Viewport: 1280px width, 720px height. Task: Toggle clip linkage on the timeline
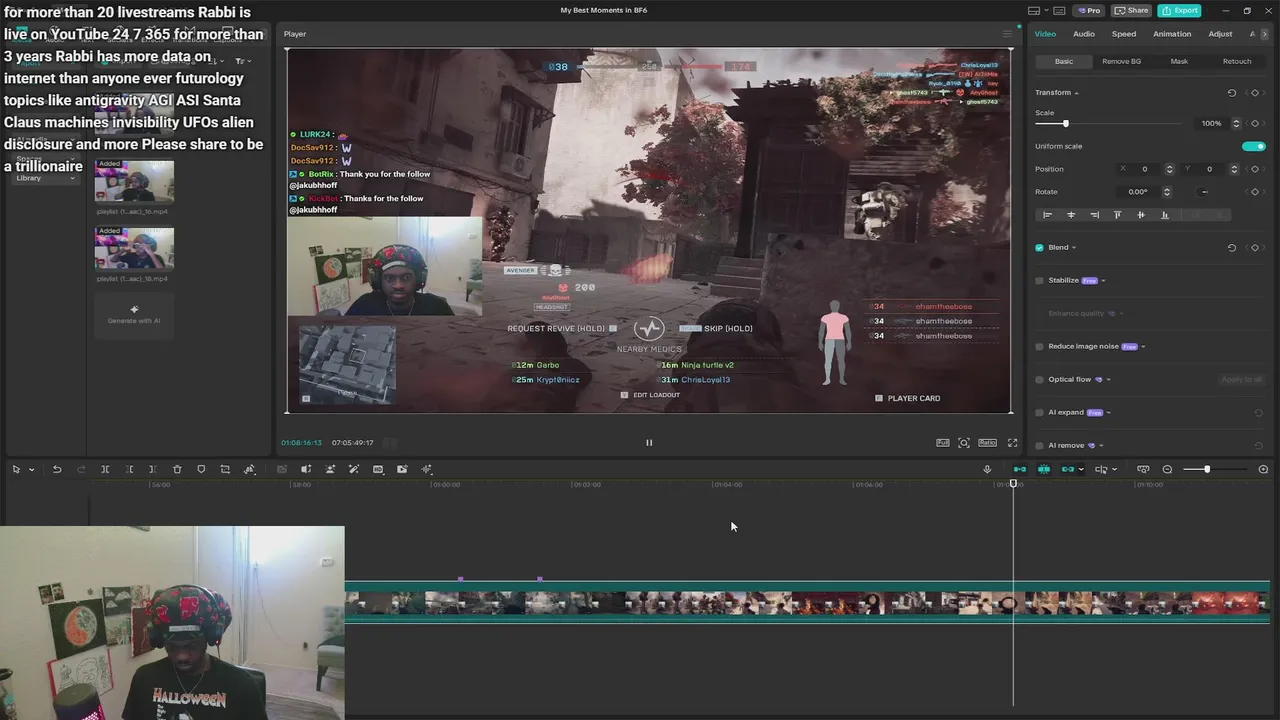(1067, 469)
